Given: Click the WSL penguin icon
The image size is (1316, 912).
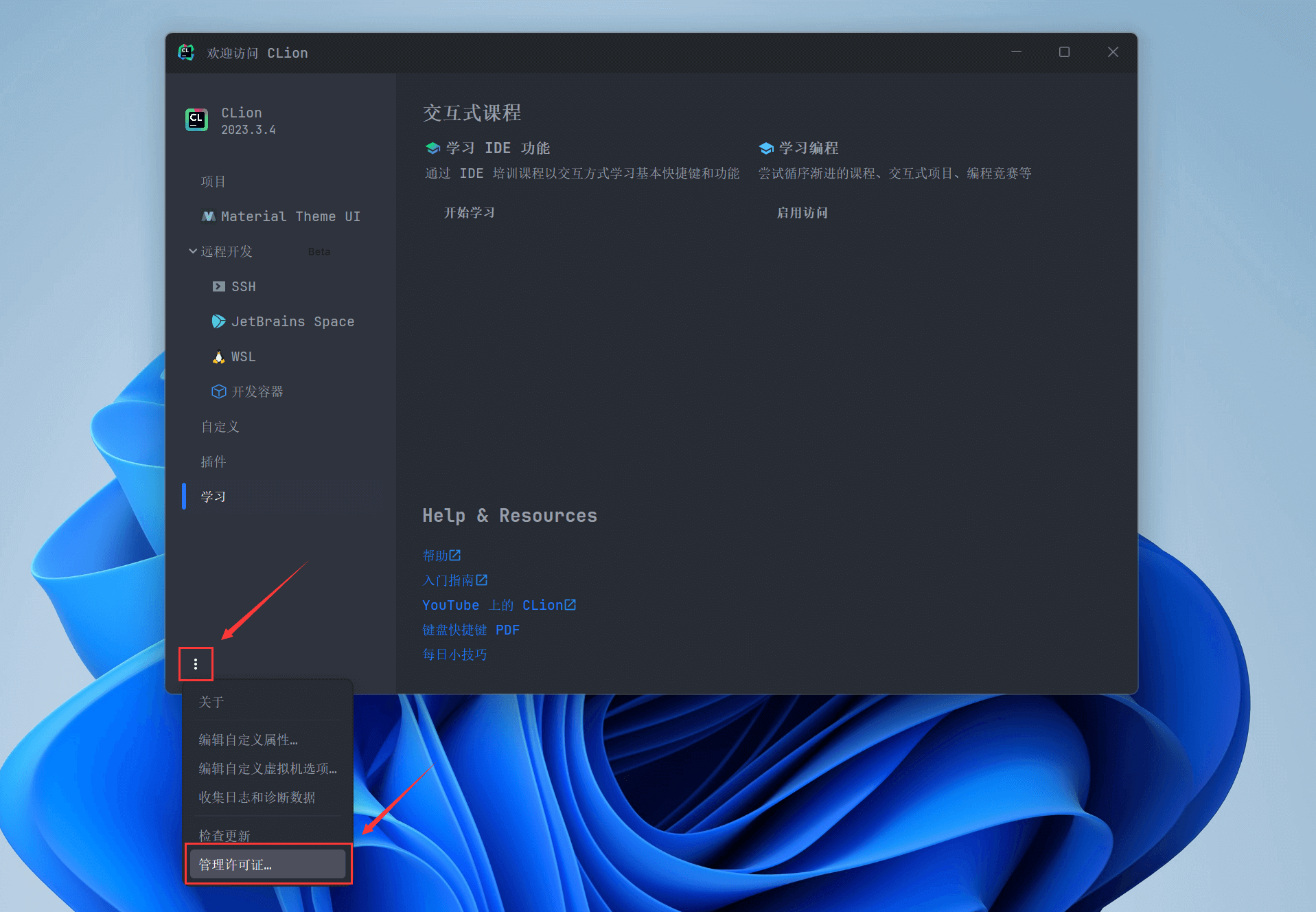Looking at the screenshot, I should pos(219,356).
